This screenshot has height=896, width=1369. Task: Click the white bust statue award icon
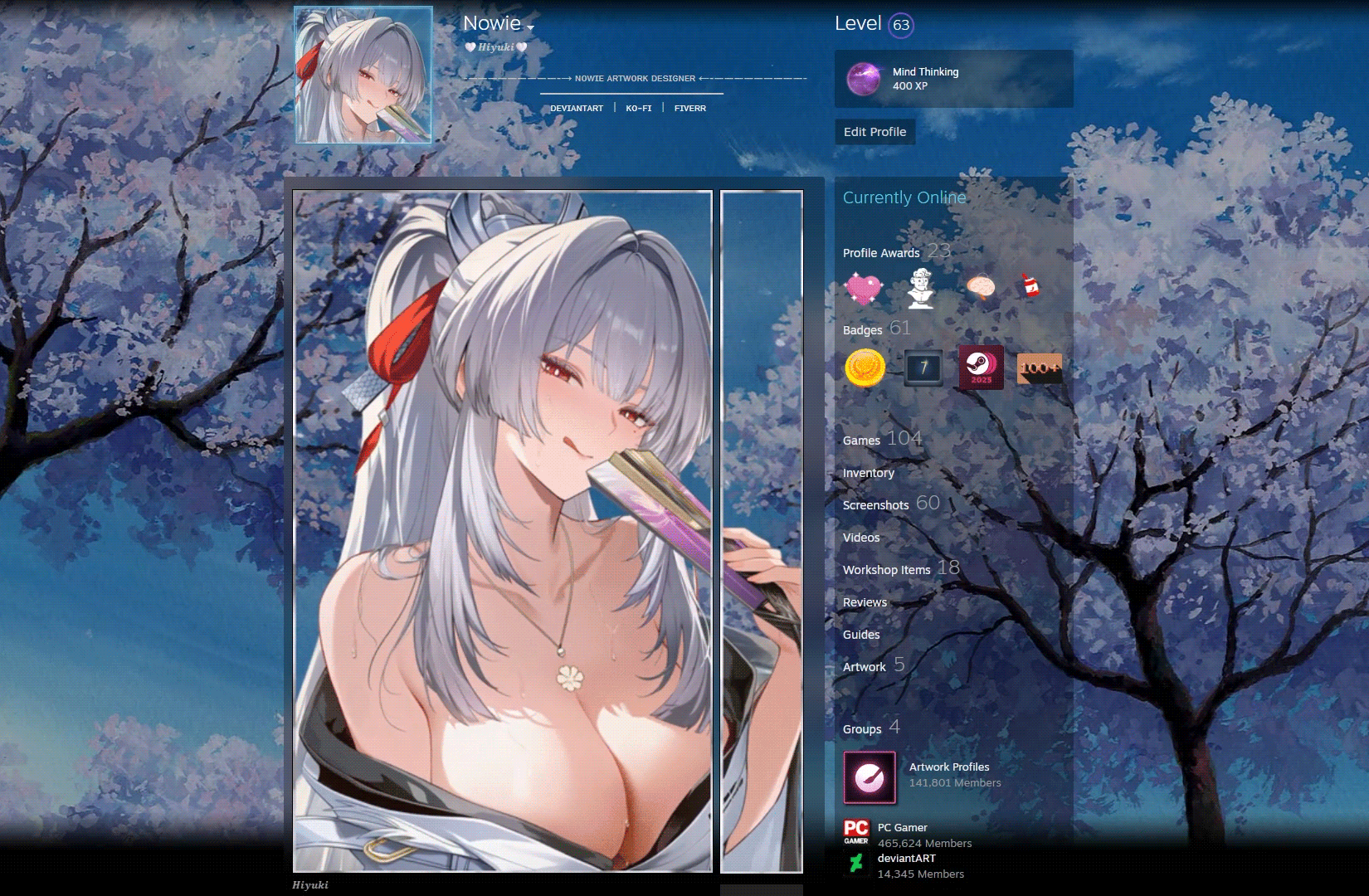click(x=921, y=289)
